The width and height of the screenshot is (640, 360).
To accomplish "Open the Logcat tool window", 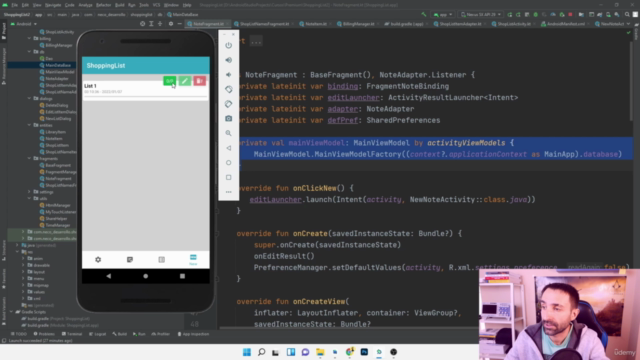I will coord(98,334).
